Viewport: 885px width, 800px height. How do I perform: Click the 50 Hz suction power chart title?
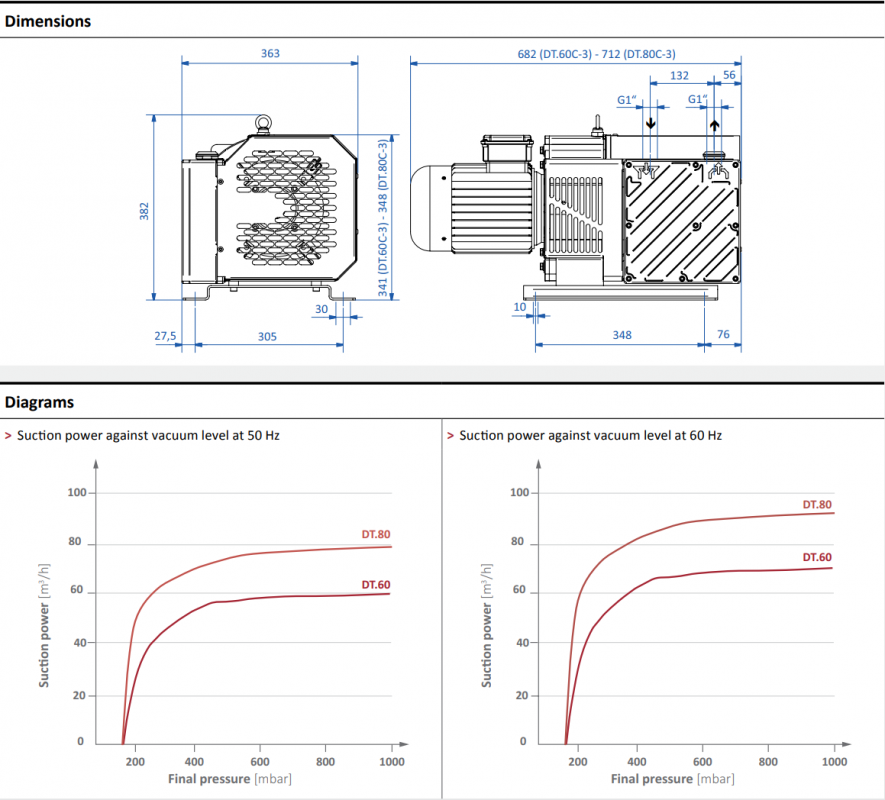coord(148,435)
